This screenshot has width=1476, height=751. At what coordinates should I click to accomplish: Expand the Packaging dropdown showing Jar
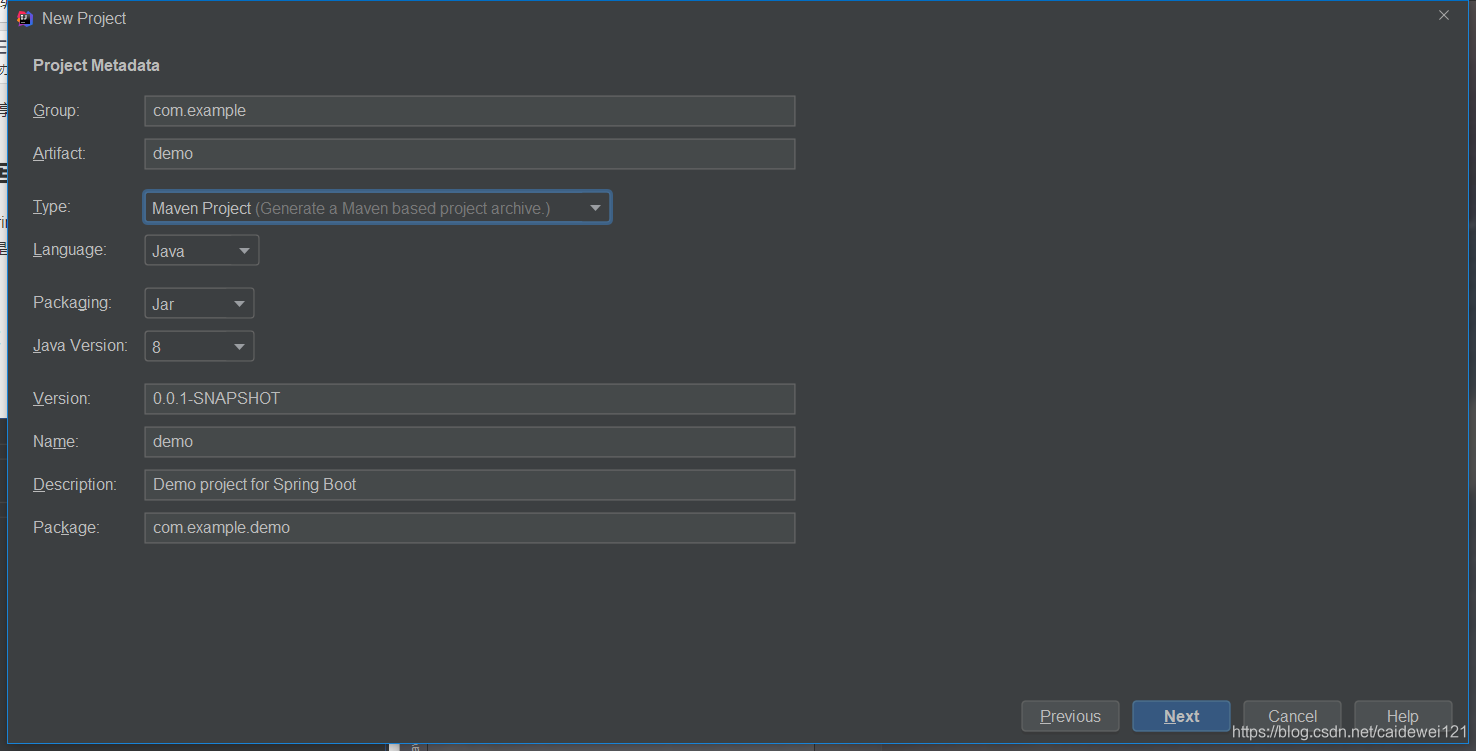click(199, 303)
